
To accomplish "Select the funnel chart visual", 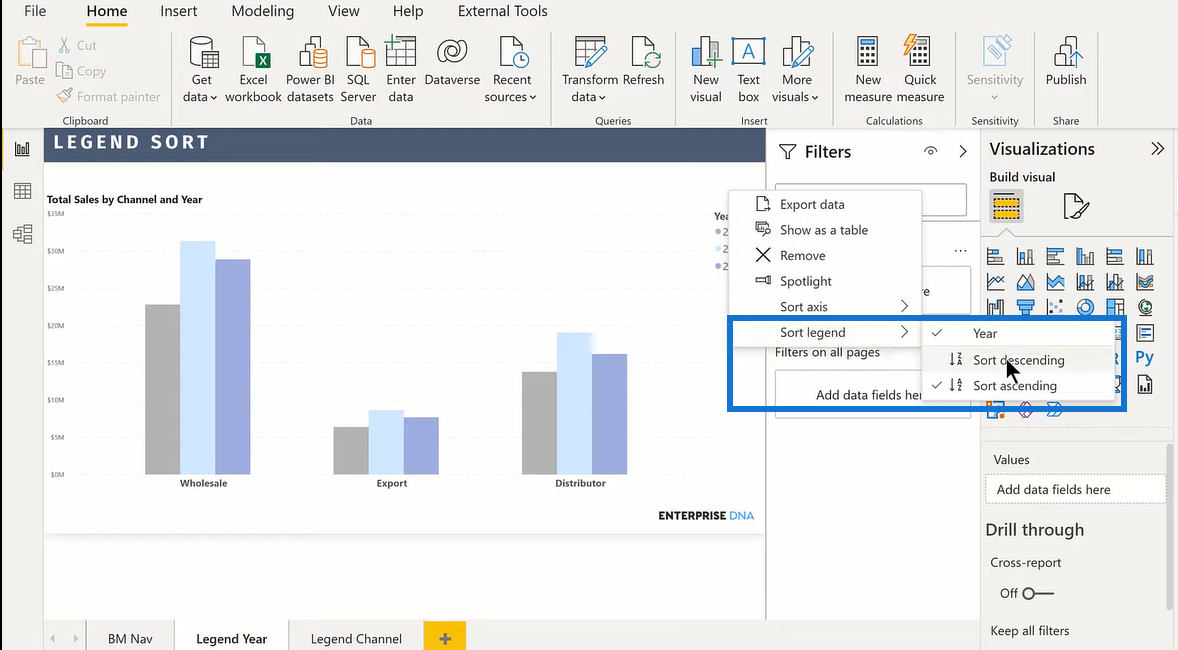I will [1025, 307].
